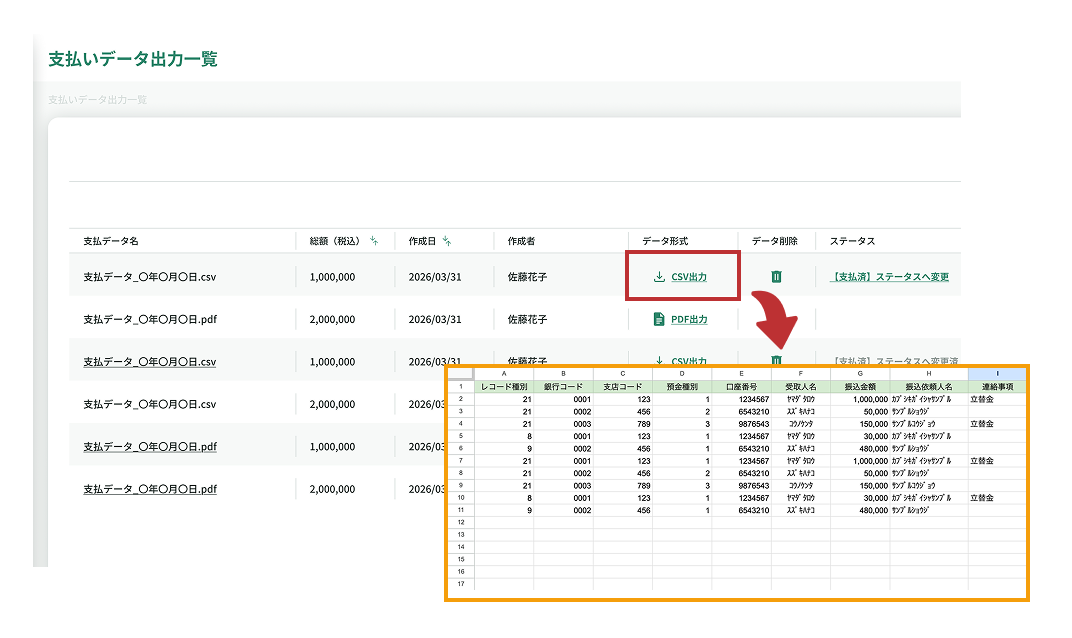Click the 支払データ名 column header

pyautogui.click(x=111, y=241)
